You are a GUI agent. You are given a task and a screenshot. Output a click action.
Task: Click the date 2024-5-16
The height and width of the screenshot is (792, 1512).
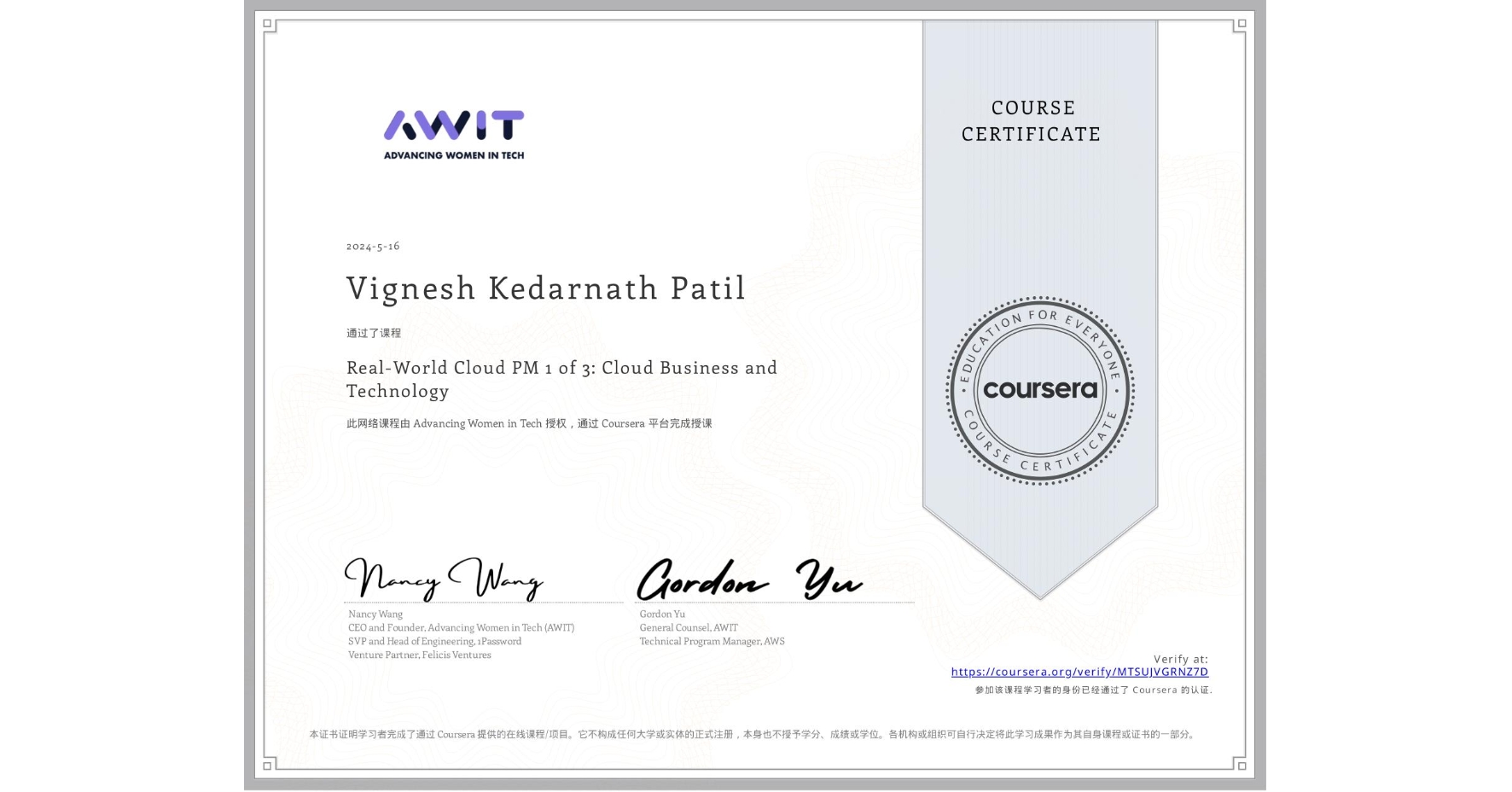[x=373, y=246]
